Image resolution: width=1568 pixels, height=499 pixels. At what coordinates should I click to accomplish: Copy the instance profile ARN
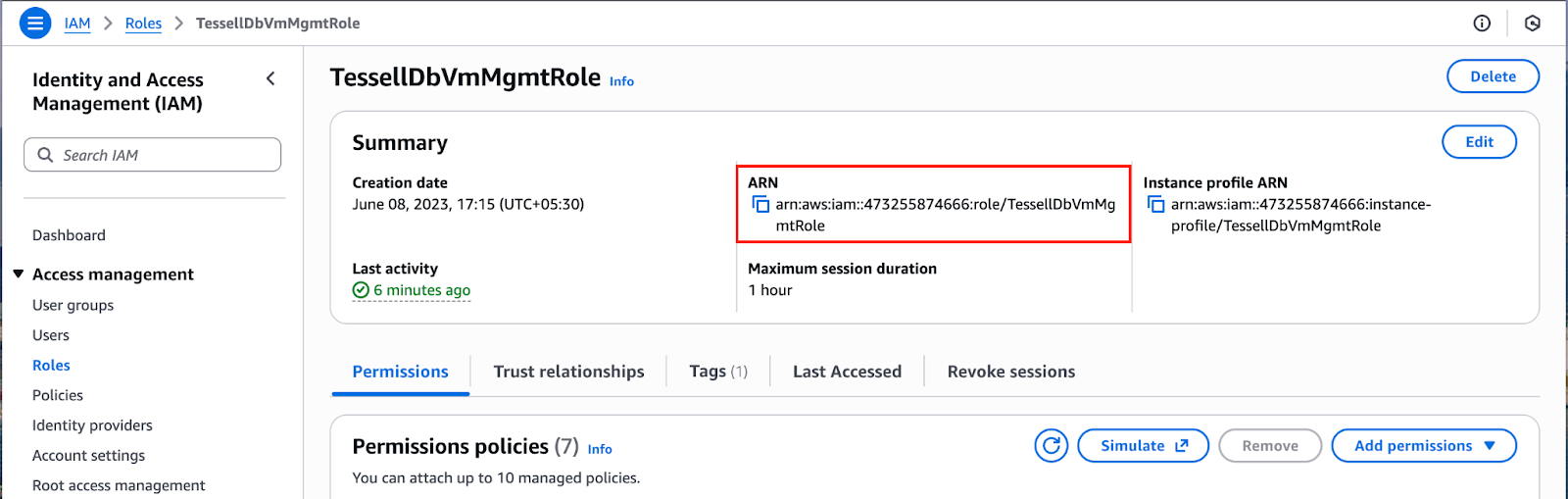pos(1156,204)
